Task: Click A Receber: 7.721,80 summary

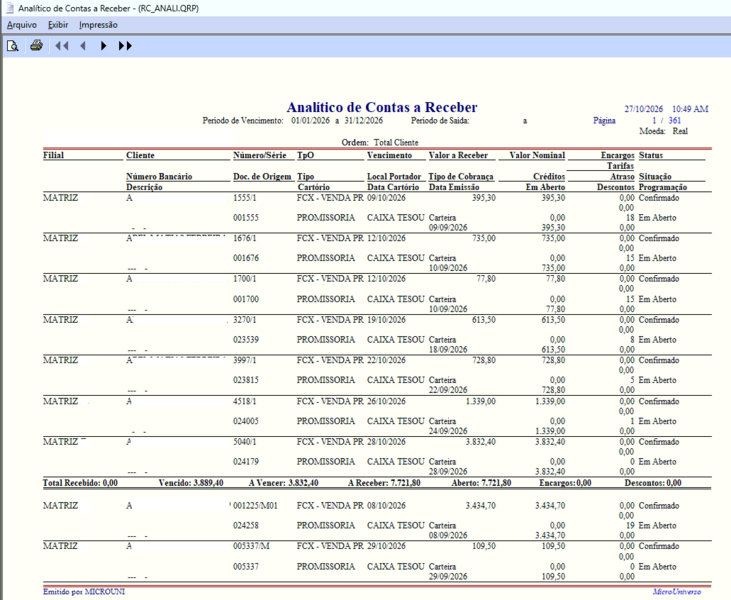Action: pos(384,483)
